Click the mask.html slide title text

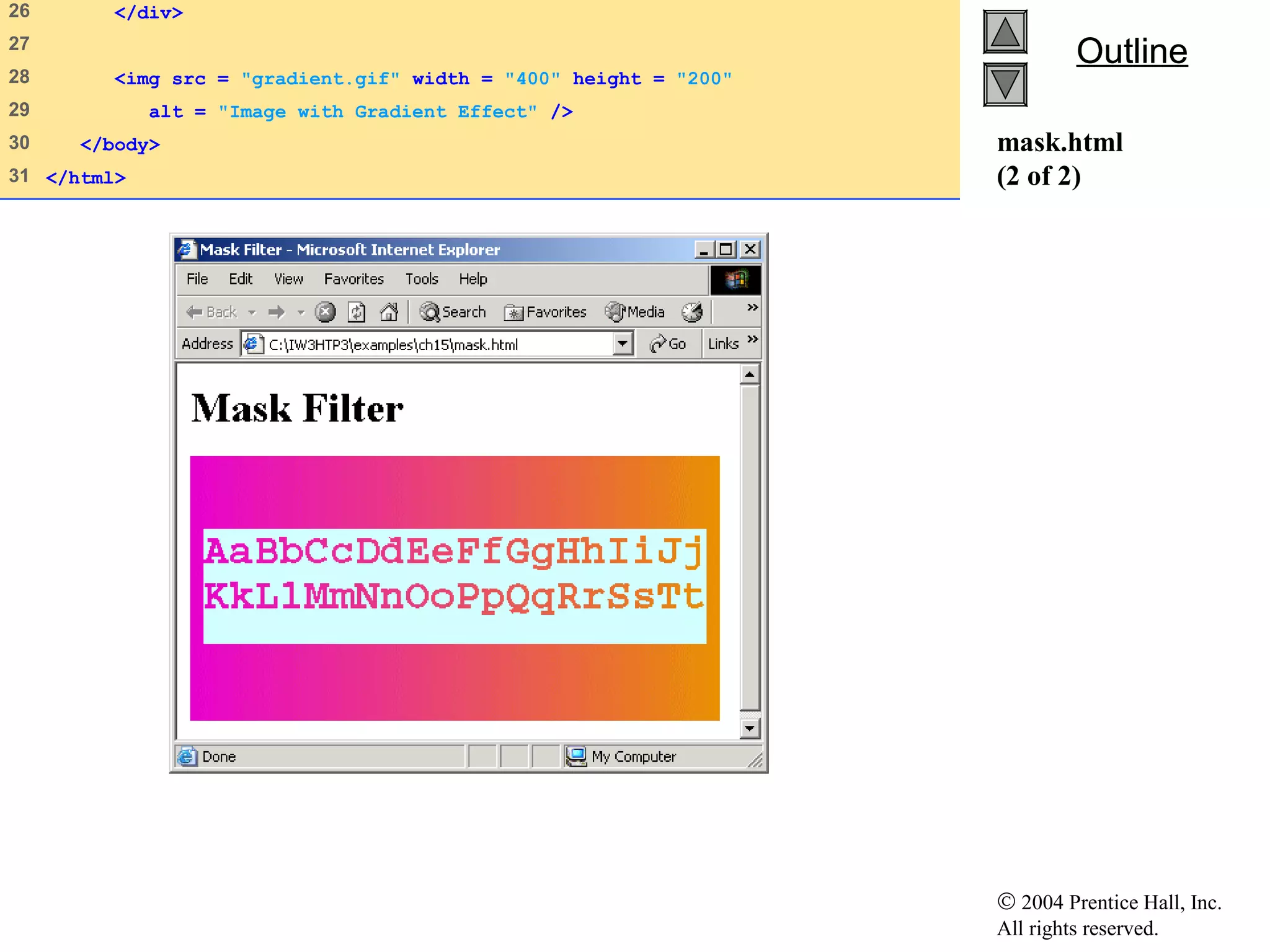[x=1060, y=143]
